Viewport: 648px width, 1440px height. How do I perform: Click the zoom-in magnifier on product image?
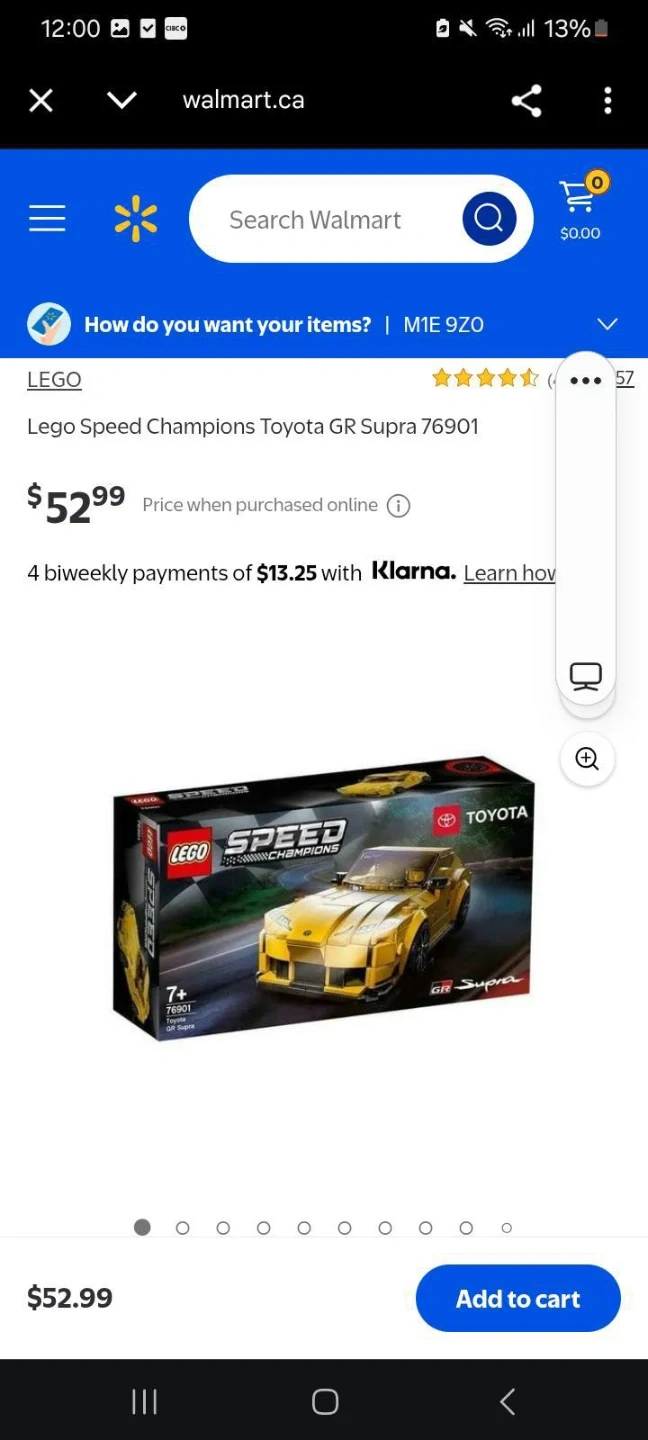pyautogui.click(x=587, y=759)
